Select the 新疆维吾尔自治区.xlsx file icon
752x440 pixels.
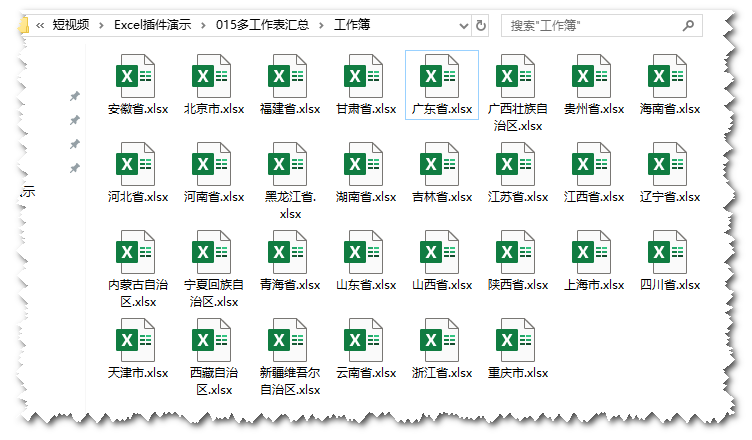pos(287,340)
